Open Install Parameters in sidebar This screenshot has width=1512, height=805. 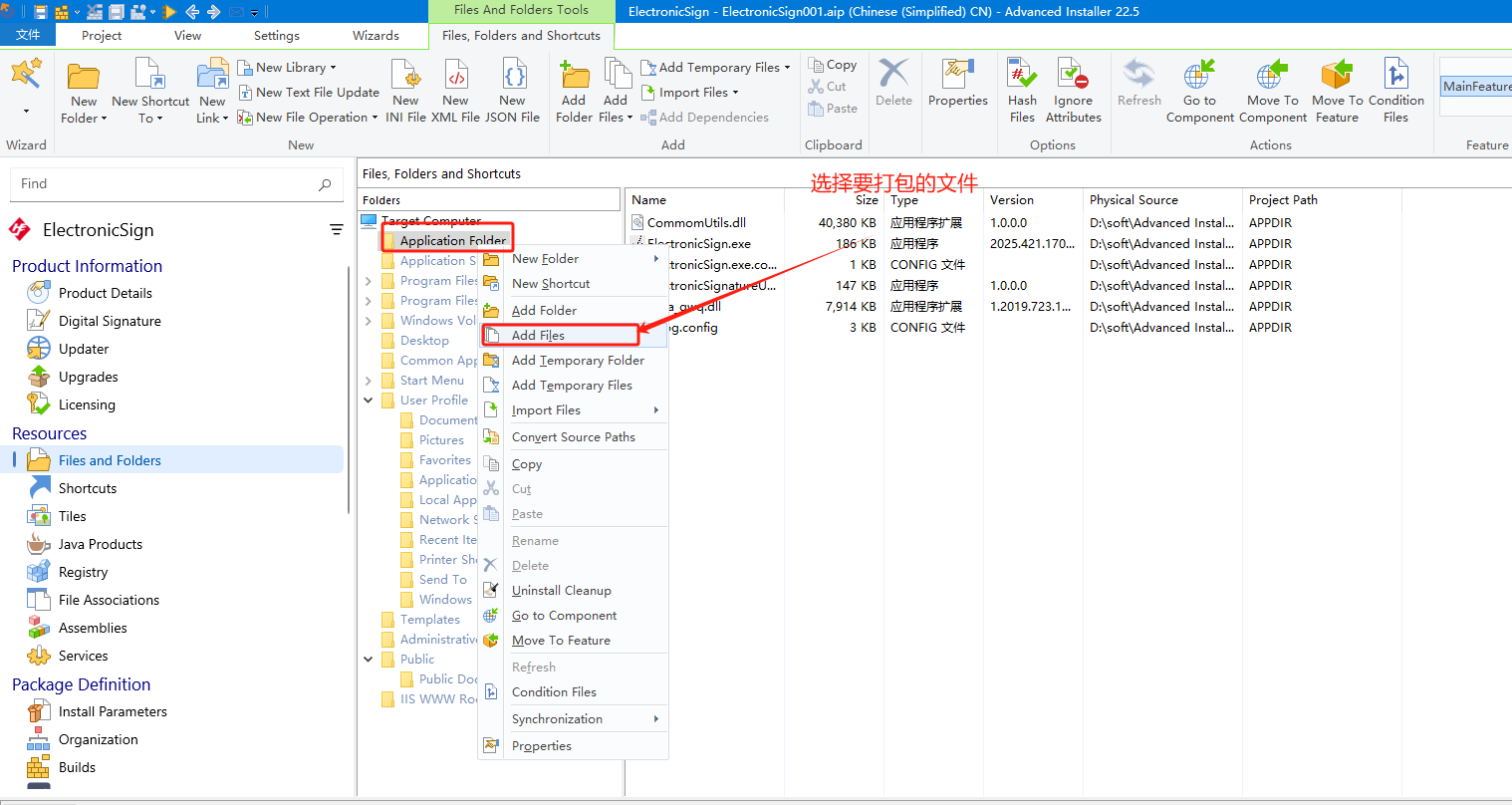[113, 711]
